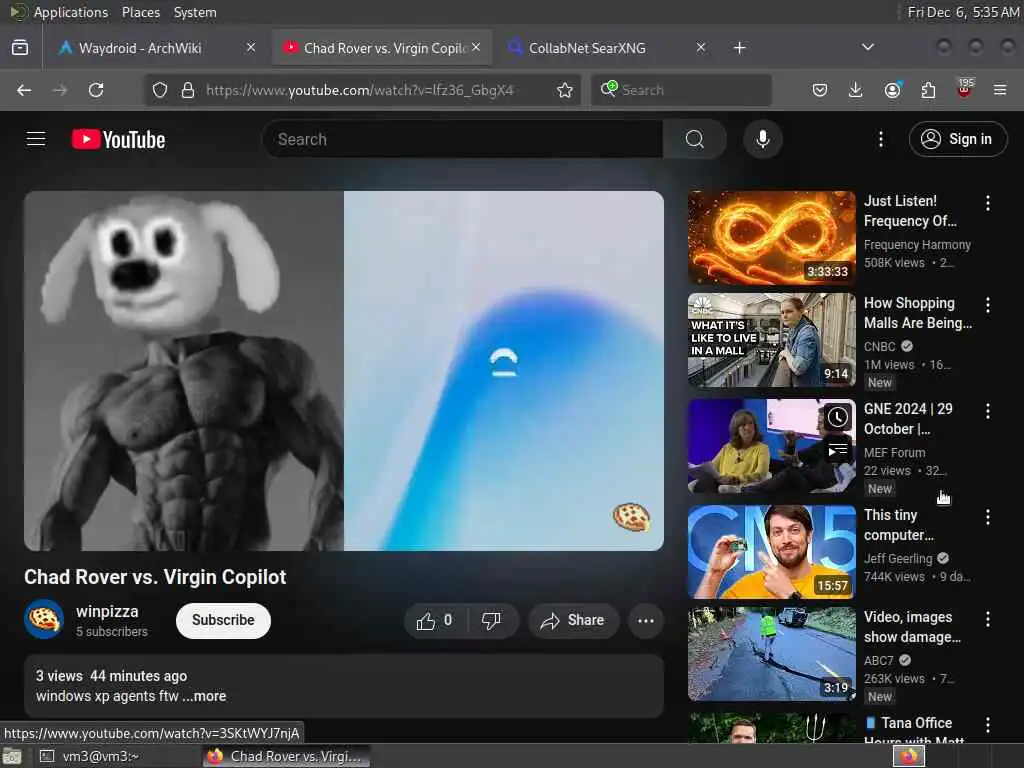Open options for Just Listen! video

[x=987, y=203]
